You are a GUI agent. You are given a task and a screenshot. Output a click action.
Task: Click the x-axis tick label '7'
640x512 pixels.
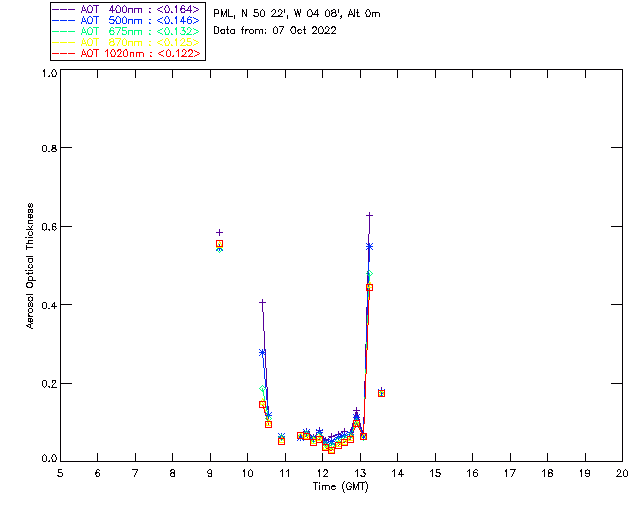(135, 473)
